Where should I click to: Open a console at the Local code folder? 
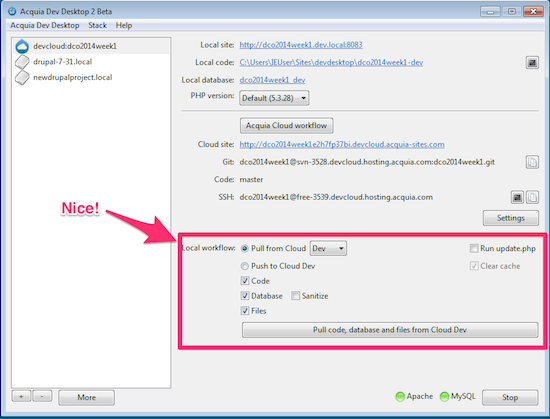532,63
